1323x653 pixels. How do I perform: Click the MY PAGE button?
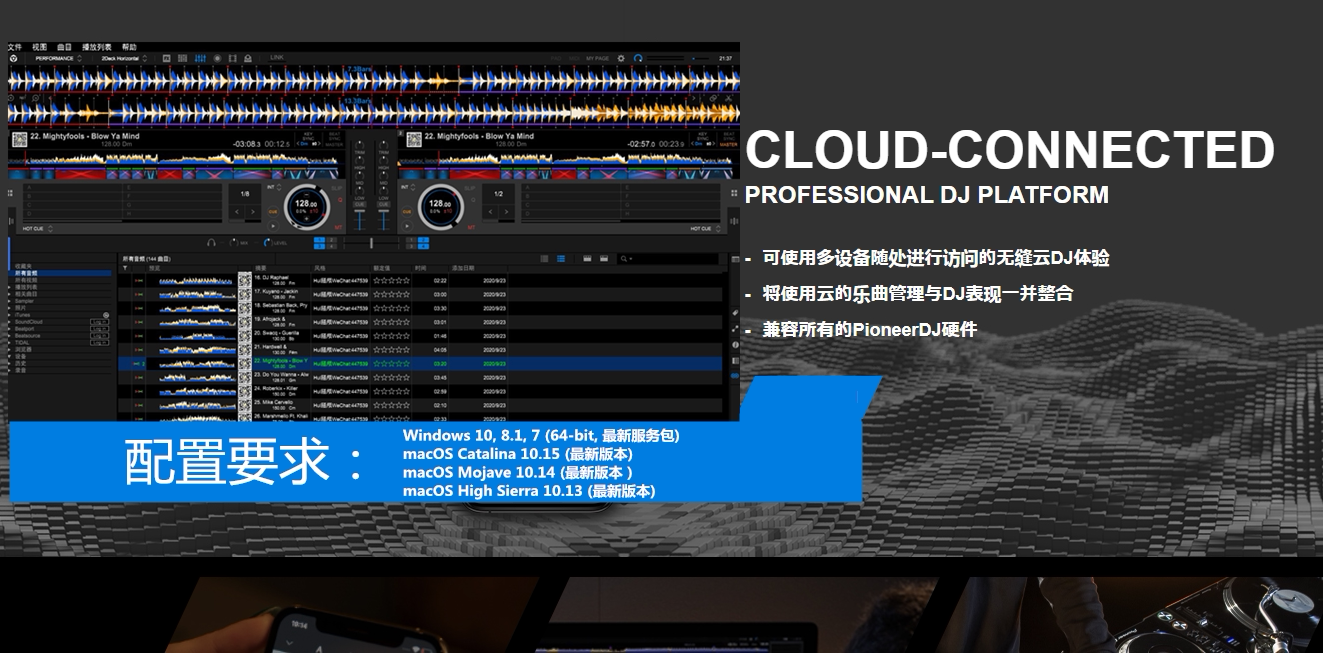click(x=597, y=58)
